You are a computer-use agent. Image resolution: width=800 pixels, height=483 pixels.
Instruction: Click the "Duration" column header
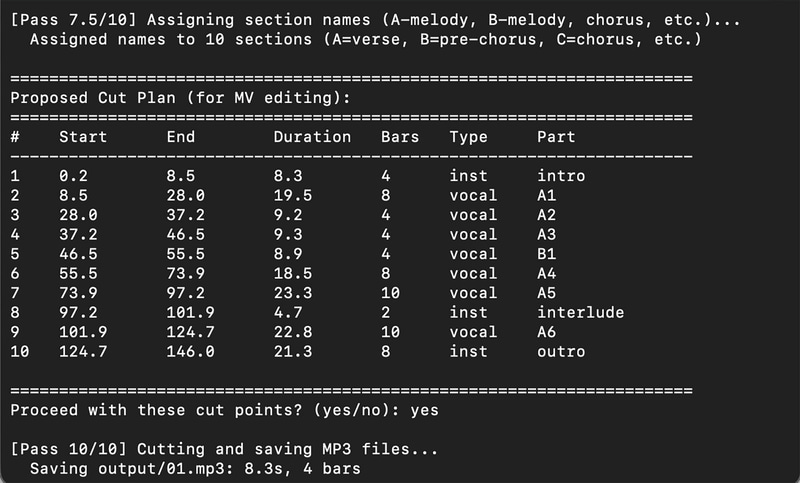click(312, 136)
